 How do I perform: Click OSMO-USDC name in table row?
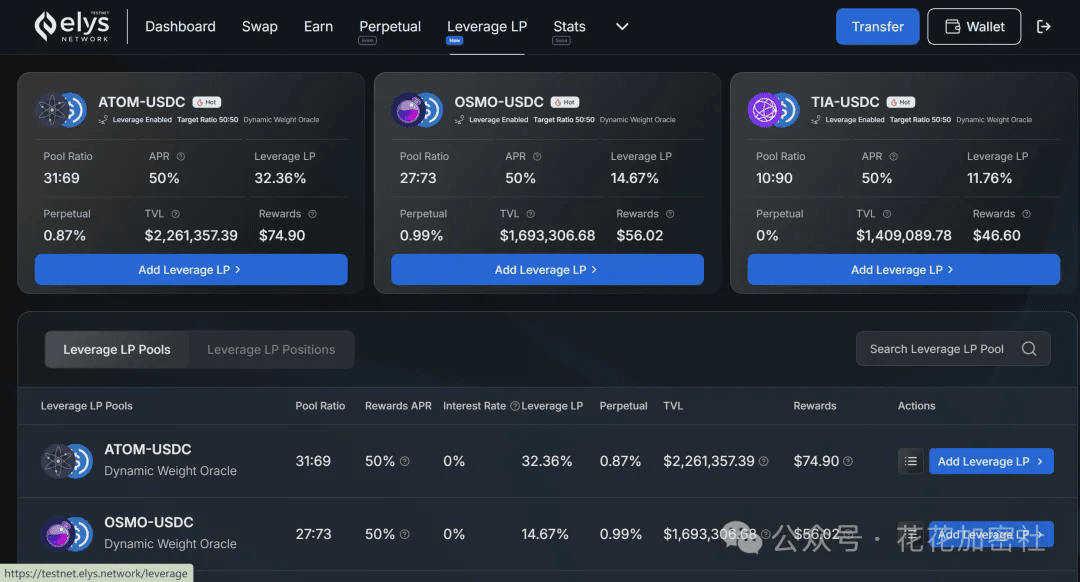(149, 522)
